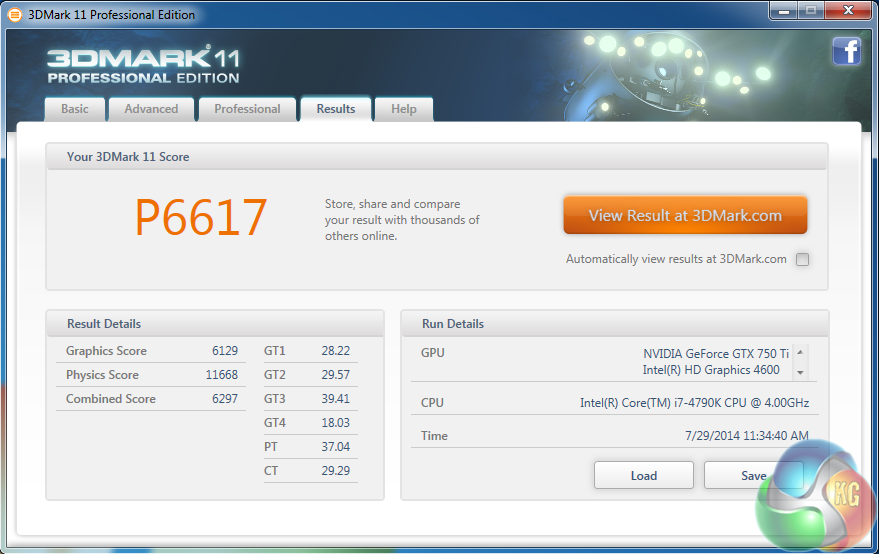Click the Combined Score label
Viewport: 879px width, 554px height.
[111, 399]
